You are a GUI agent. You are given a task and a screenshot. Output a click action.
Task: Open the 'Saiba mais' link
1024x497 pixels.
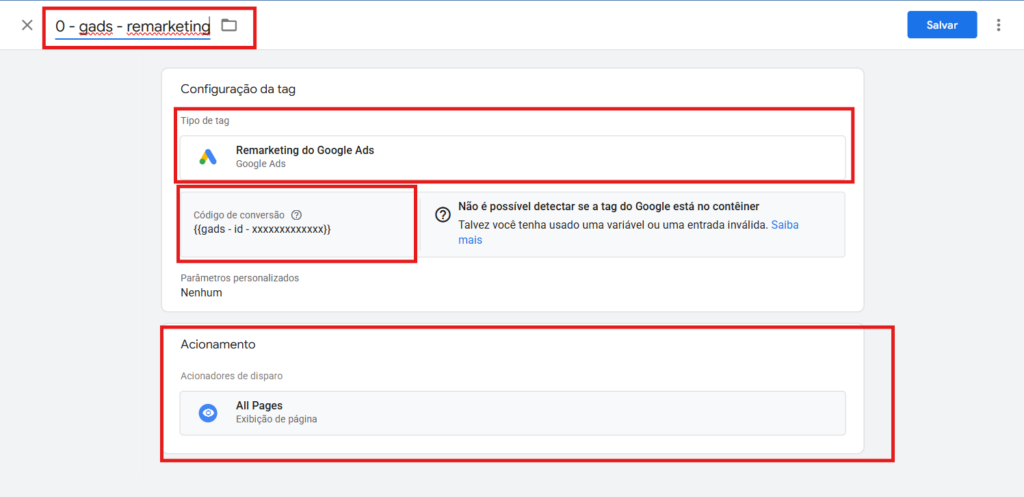(x=628, y=232)
